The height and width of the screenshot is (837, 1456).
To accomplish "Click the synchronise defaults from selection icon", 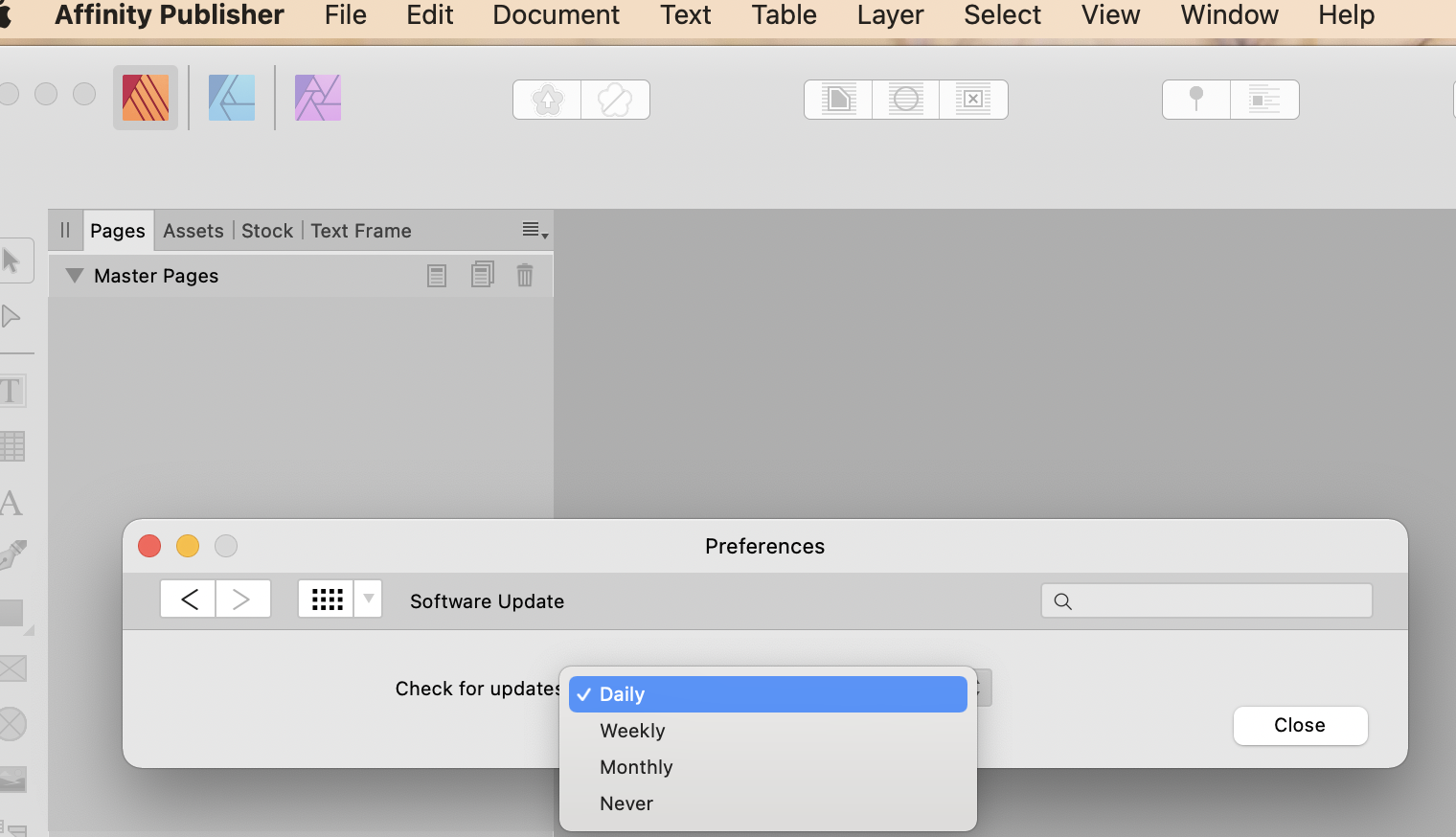I will [547, 100].
